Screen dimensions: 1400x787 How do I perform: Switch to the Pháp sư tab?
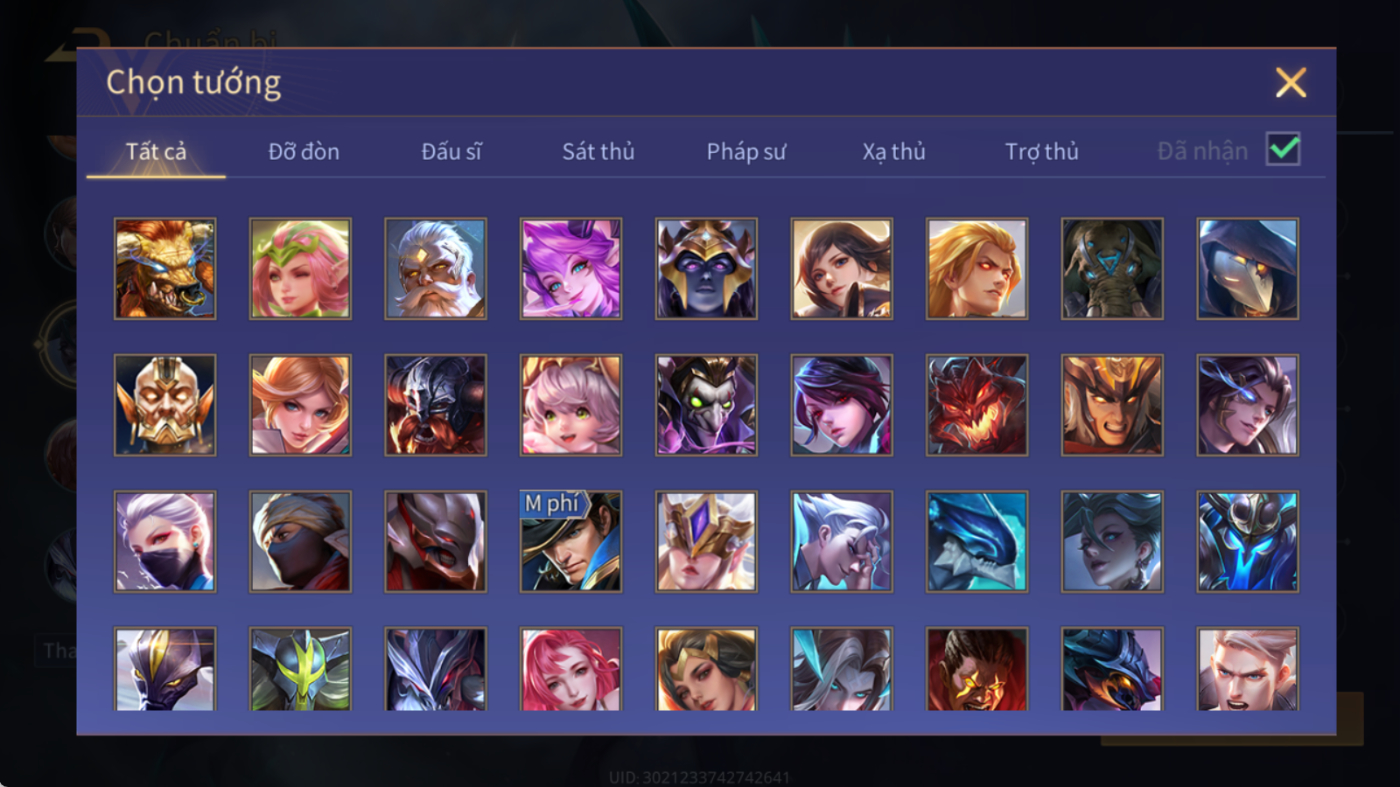pos(746,151)
